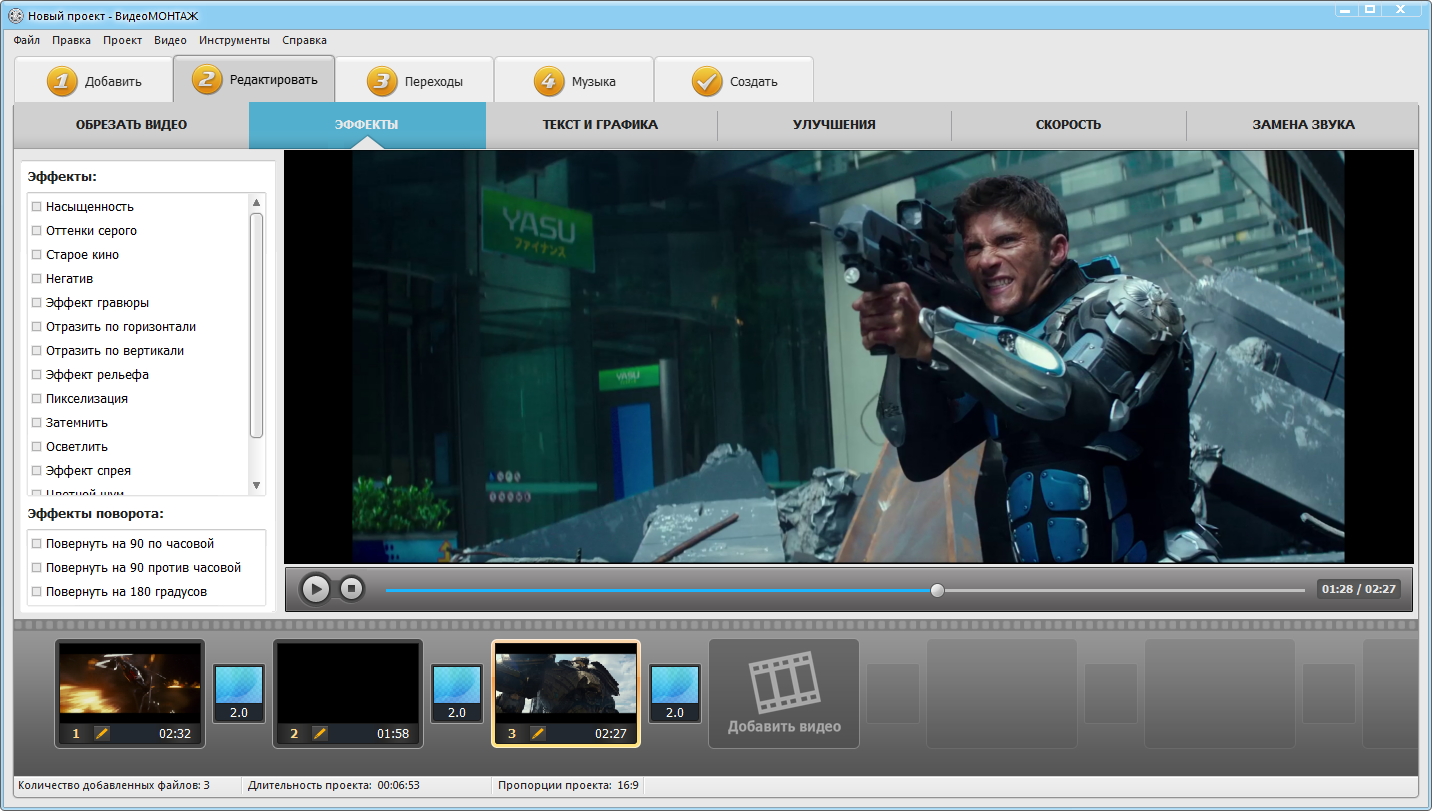The image size is (1432, 811).
Task: Open the Видео menu
Action: tap(170, 40)
